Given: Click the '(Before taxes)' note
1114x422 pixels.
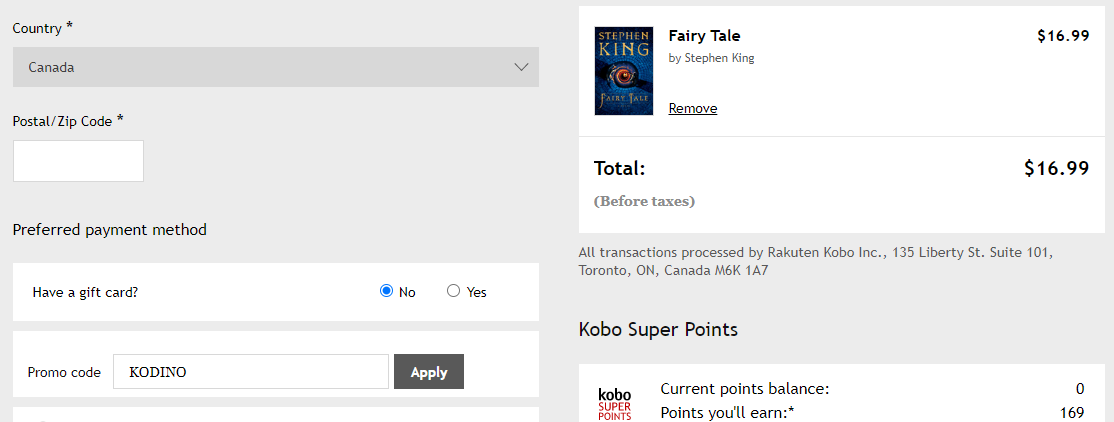Looking at the screenshot, I should tap(644, 201).
